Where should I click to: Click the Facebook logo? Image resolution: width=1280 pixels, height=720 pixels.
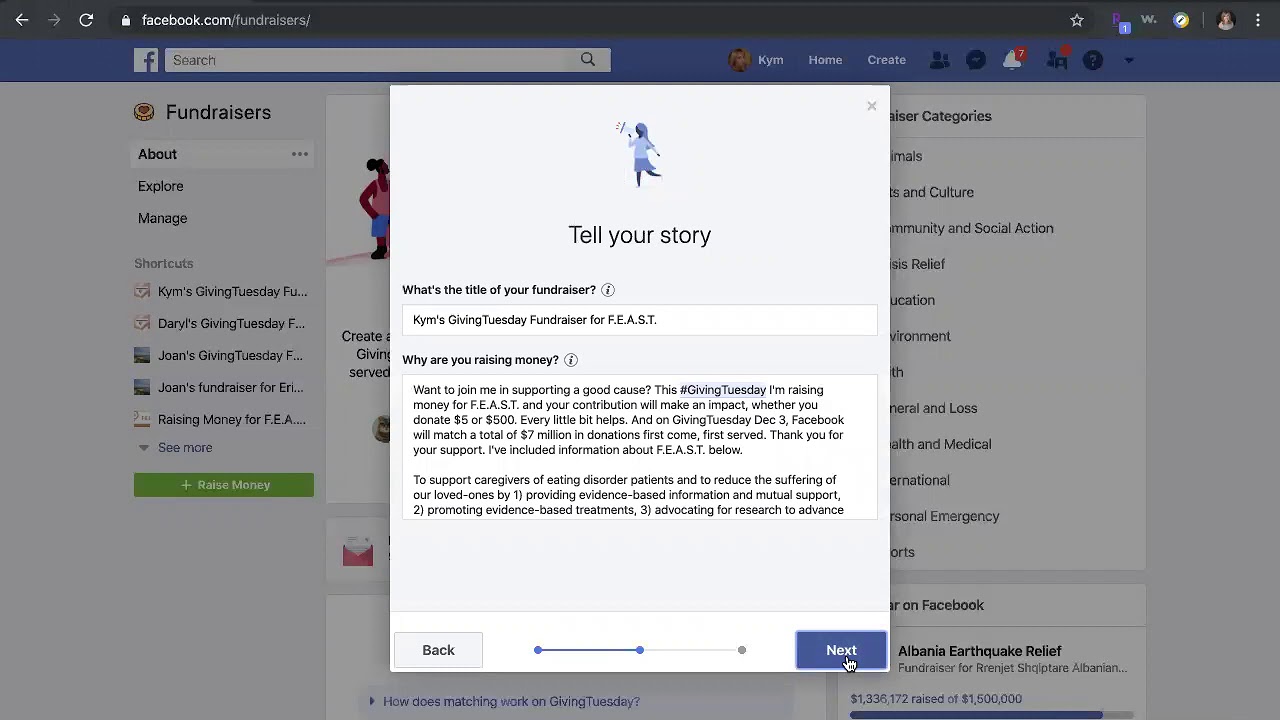(147, 60)
